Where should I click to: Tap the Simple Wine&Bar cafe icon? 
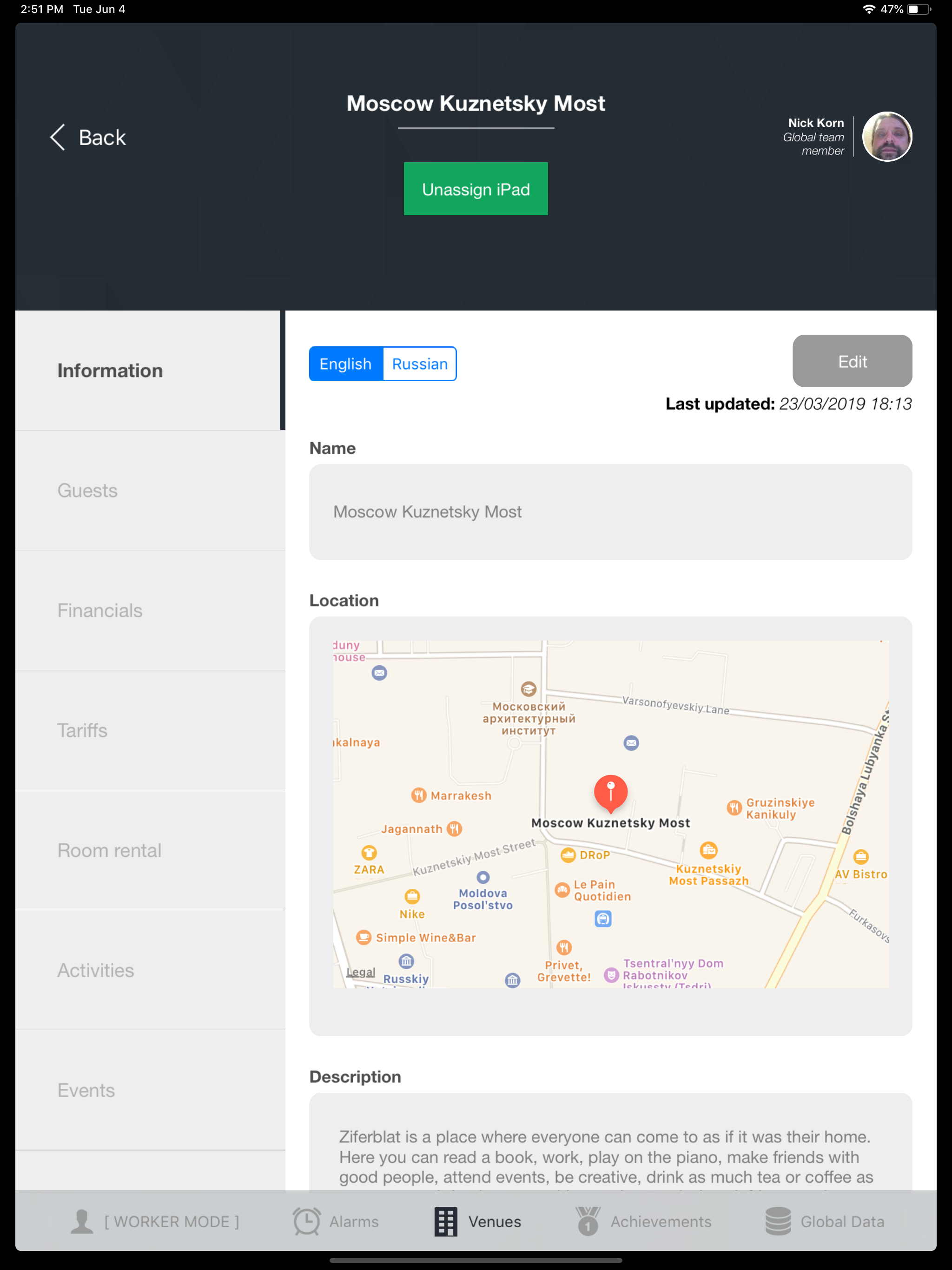[364, 938]
